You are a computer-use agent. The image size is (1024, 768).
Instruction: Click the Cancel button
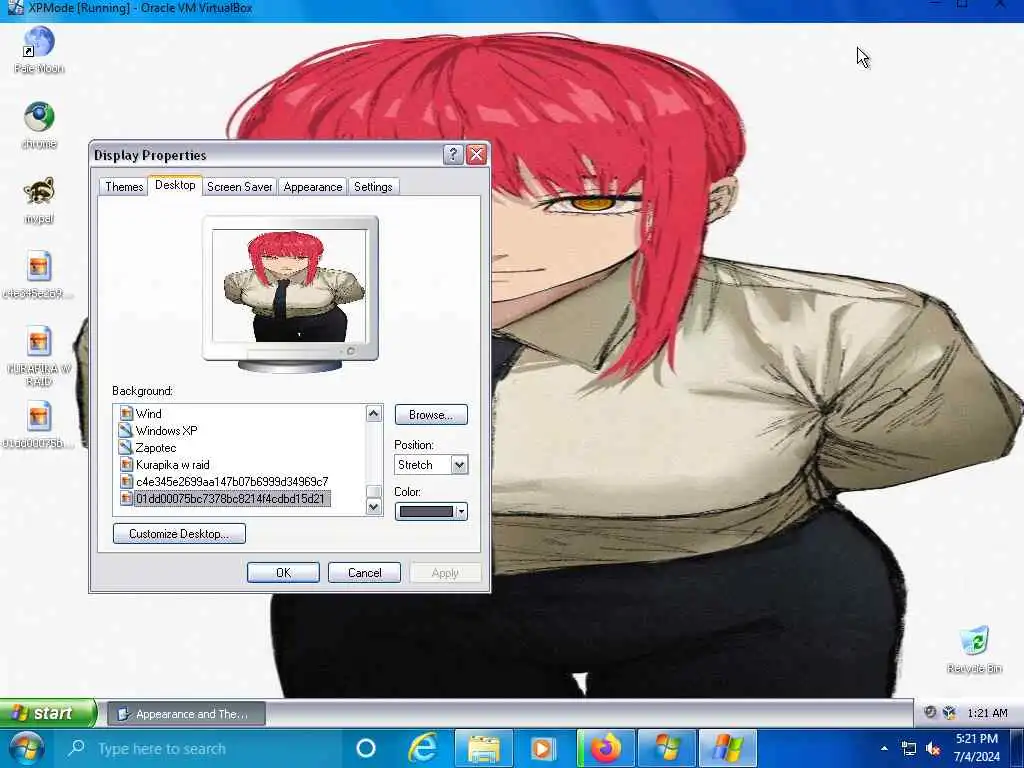364,573
